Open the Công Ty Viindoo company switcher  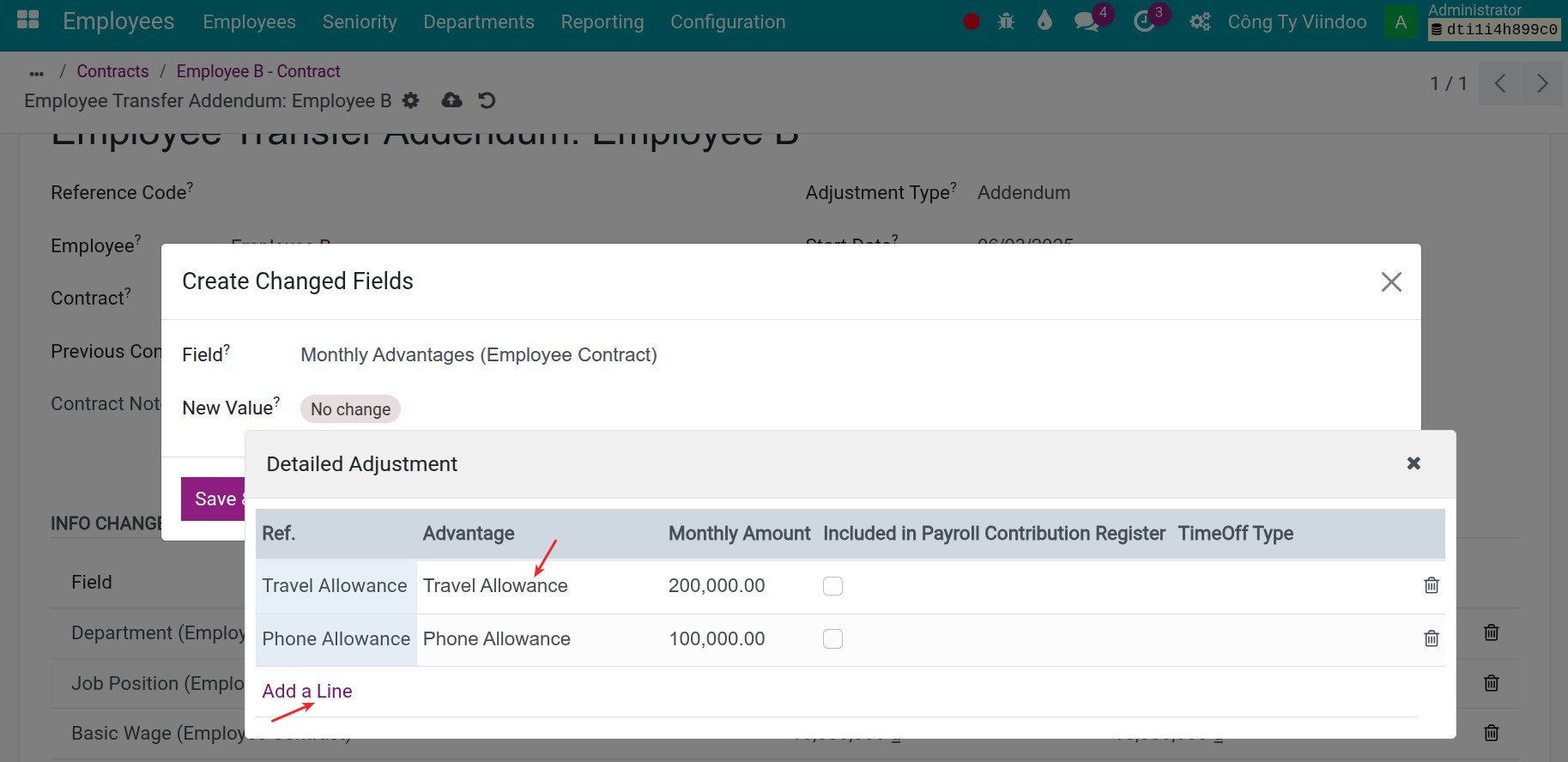point(1296,21)
